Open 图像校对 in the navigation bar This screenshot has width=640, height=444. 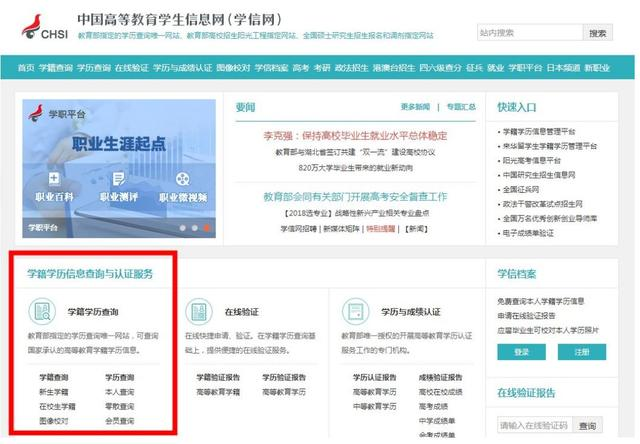pos(233,68)
